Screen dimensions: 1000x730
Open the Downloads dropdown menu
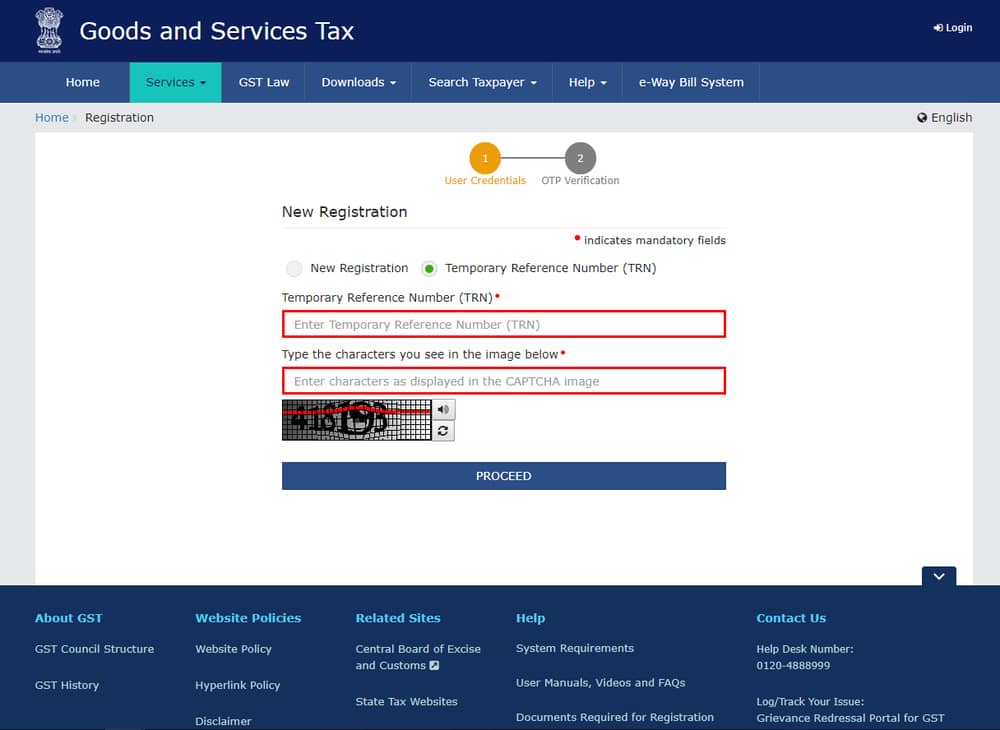tap(357, 82)
